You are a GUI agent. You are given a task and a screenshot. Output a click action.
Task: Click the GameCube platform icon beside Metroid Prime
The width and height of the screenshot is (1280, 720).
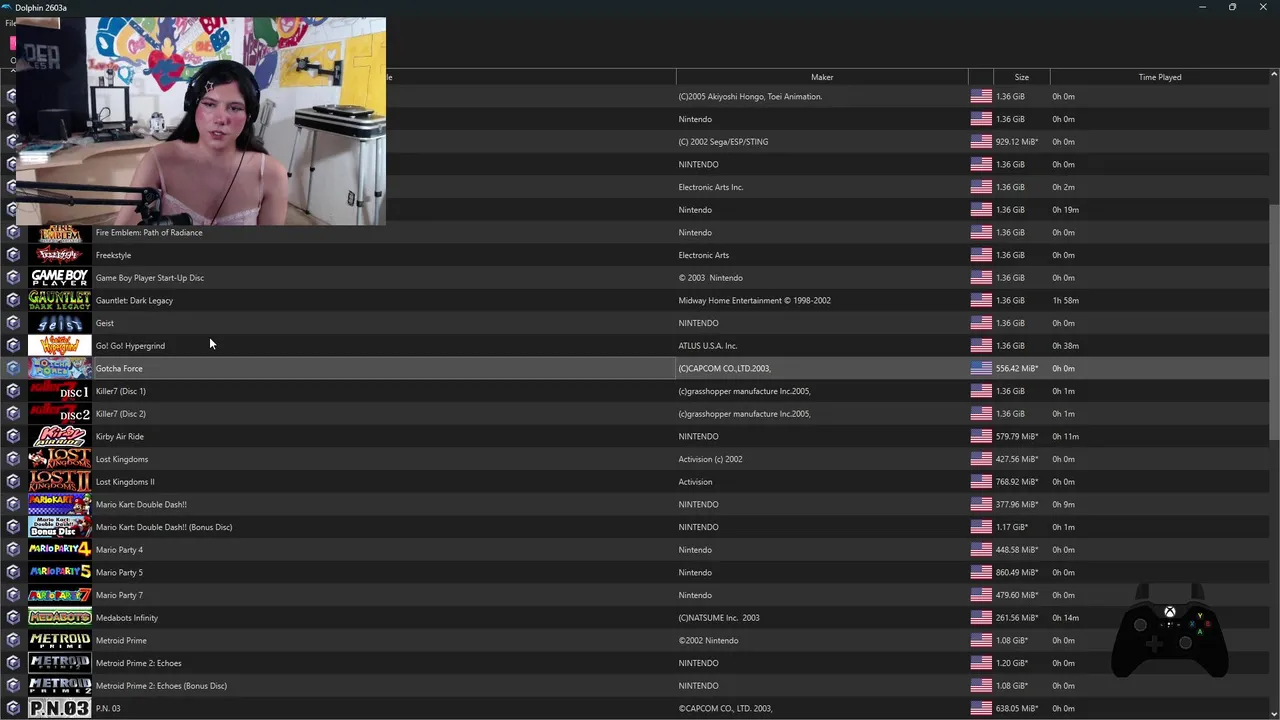pos(13,640)
